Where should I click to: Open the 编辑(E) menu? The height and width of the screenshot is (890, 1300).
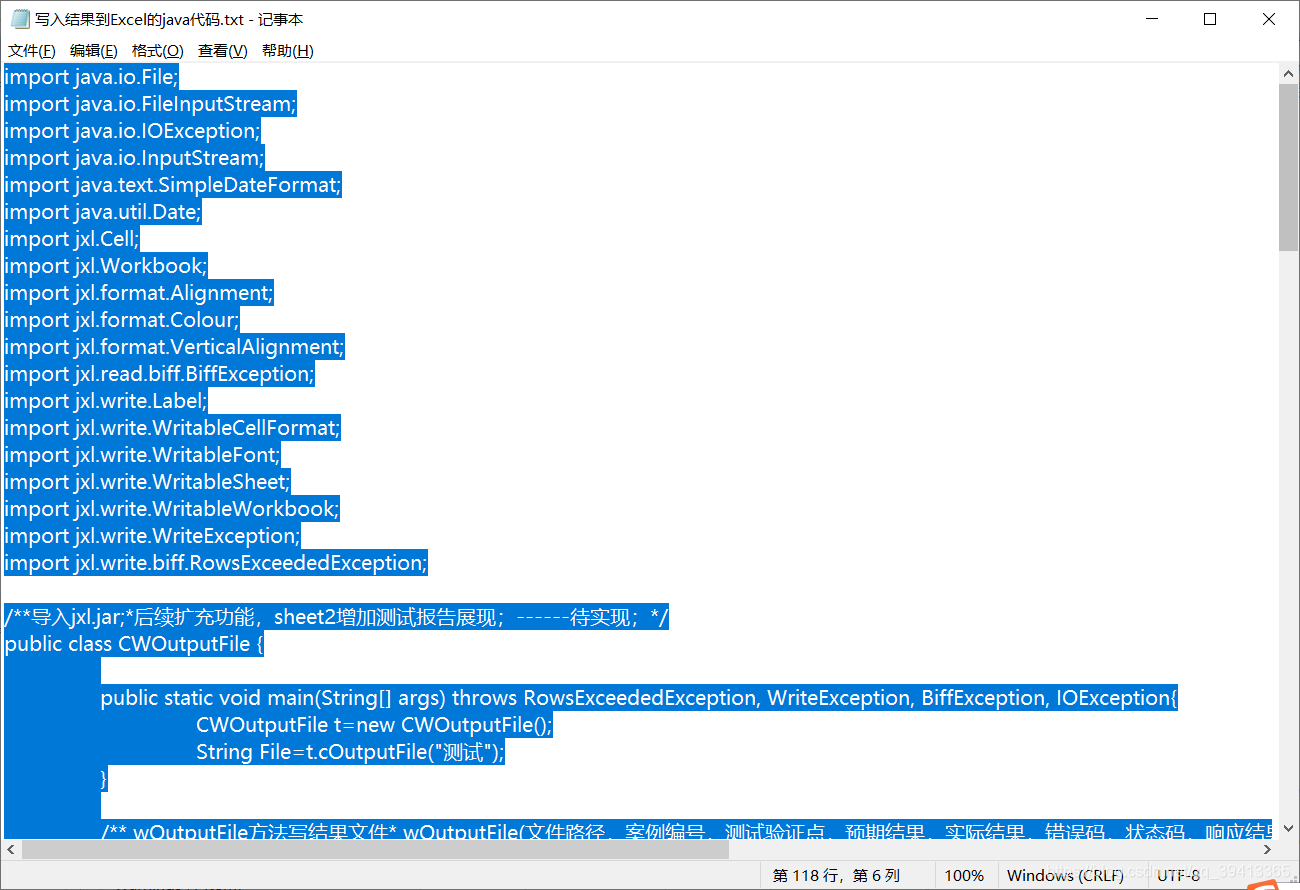click(93, 51)
